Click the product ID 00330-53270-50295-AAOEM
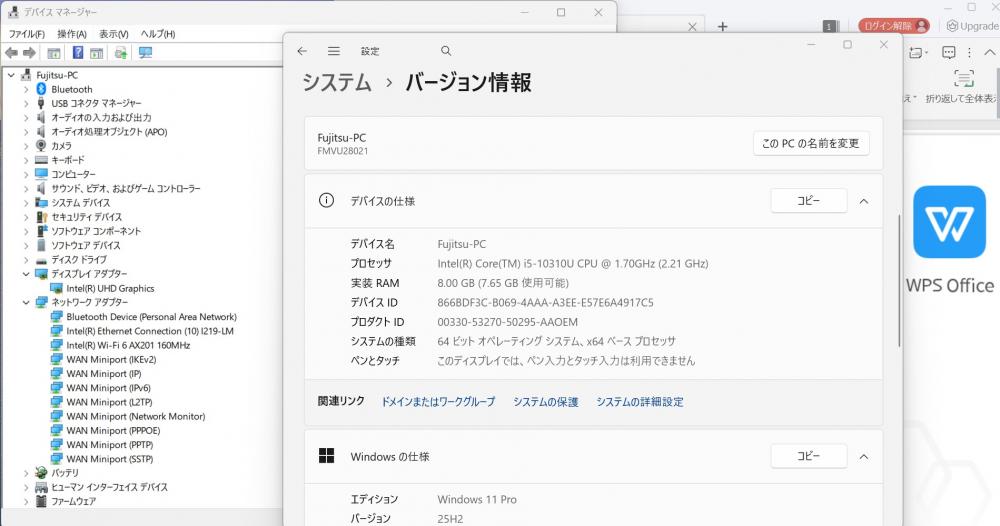Screen dimensions: 1000x526 508,322
